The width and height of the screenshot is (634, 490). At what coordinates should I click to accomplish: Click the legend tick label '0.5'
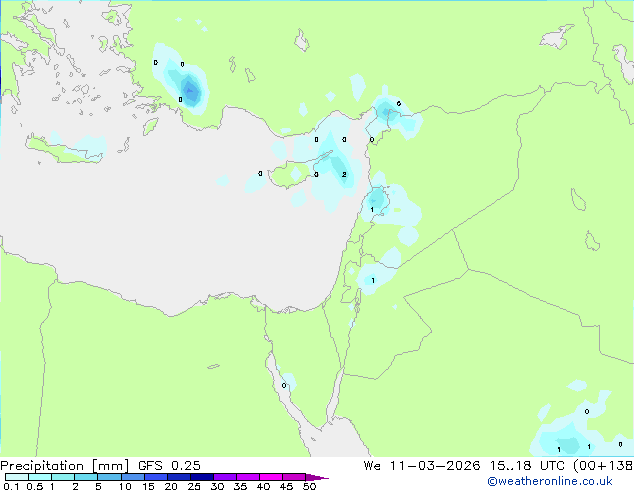coord(35,486)
